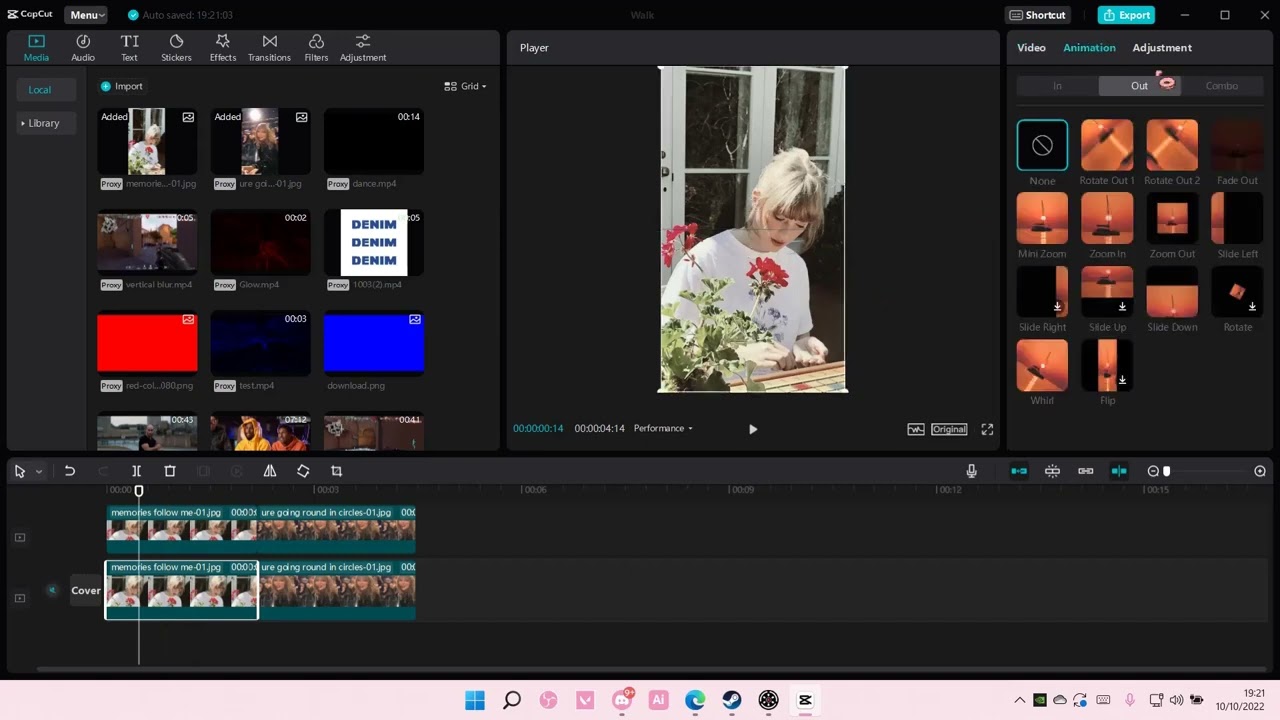Apply the Fade Out animation
Screen dimensions: 1280x720
coord(1237,146)
